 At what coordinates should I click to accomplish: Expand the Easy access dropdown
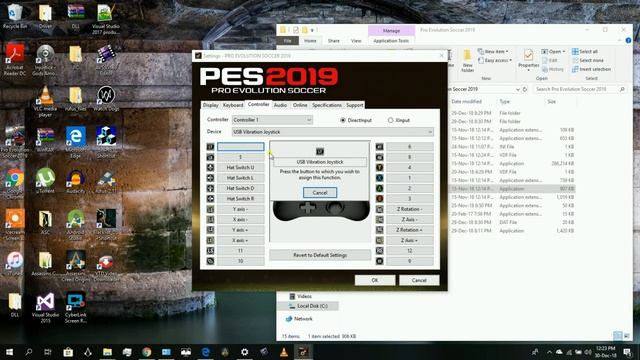click(495, 60)
